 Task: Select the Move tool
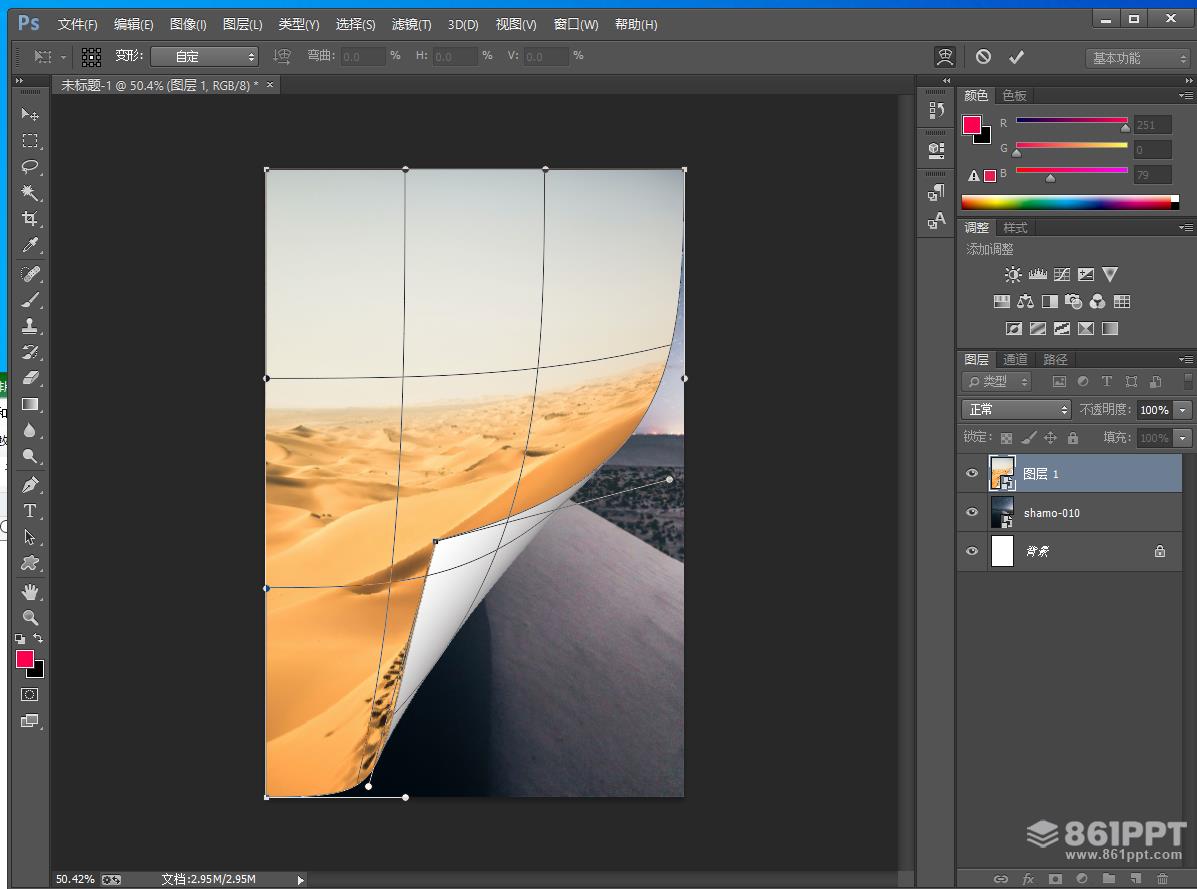click(x=30, y=114)
